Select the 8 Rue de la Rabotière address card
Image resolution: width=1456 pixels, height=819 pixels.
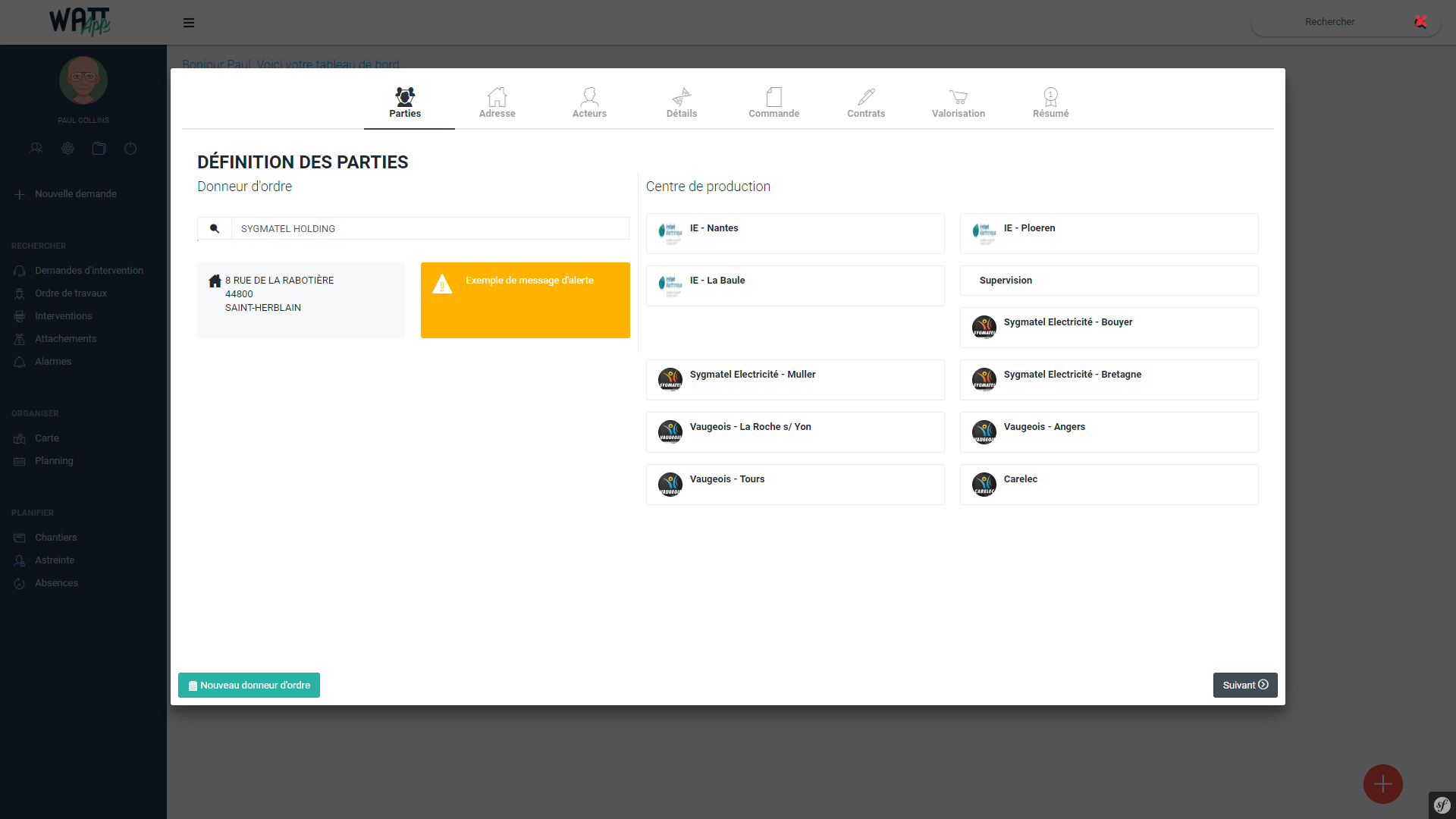pyautogui.click(x=301, y=300)
